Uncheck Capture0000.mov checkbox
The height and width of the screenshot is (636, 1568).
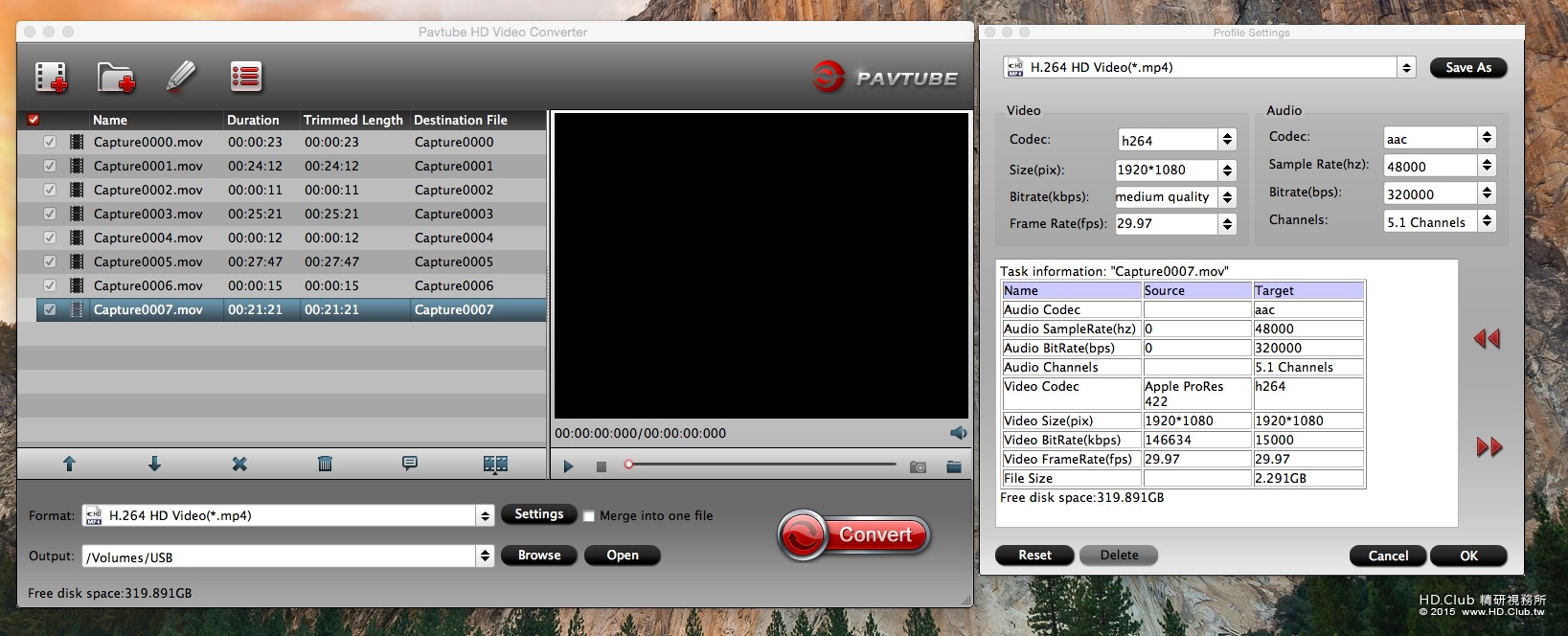pyautogui.click(x=50, y=142)
